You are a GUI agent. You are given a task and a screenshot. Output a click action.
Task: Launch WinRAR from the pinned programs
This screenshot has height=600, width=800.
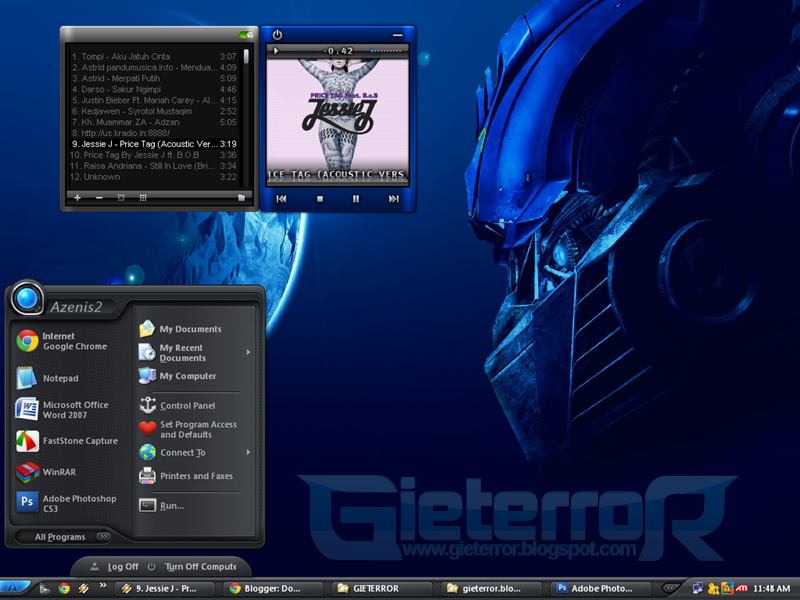(x=60, y=472)
